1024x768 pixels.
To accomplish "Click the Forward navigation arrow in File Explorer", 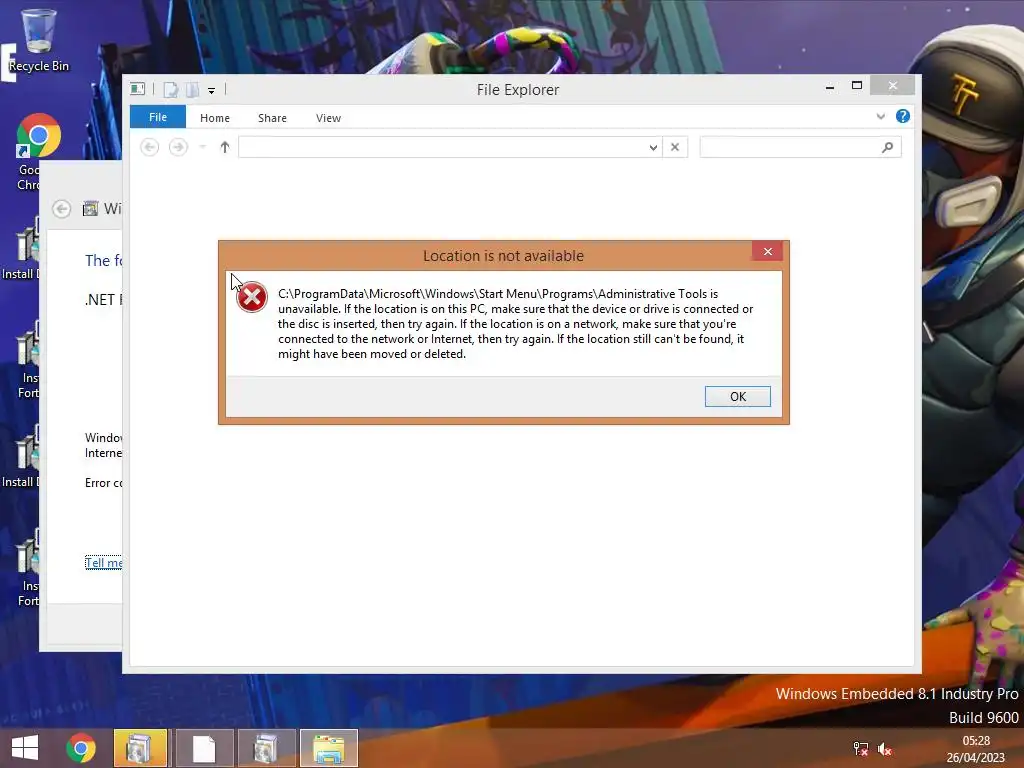I will [178, 147].
